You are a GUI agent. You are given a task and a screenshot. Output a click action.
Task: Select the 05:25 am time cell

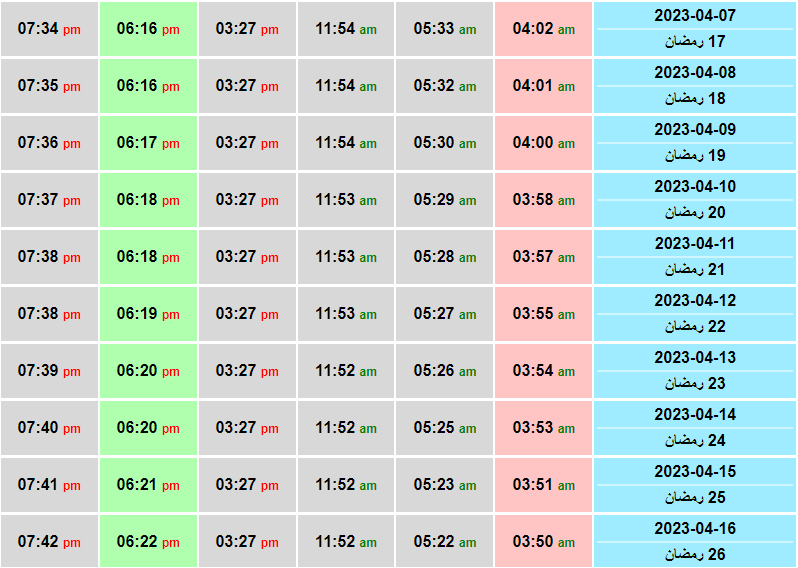click(444, 428)
